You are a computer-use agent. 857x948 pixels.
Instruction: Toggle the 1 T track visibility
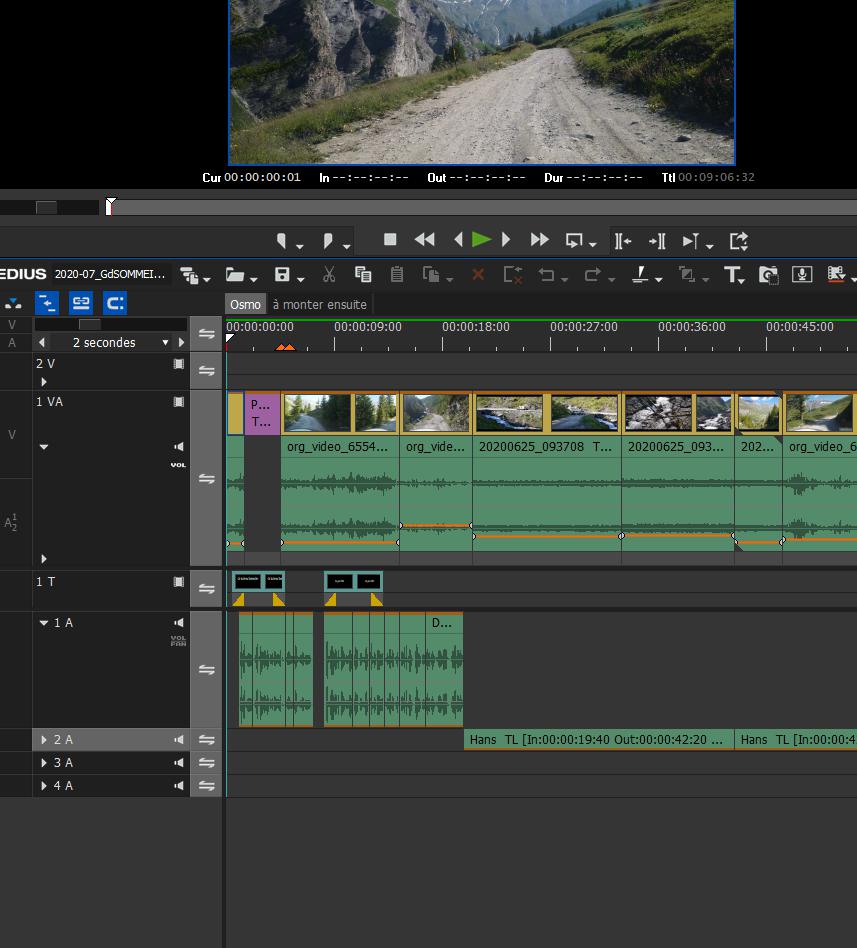(x=179, y=582)
